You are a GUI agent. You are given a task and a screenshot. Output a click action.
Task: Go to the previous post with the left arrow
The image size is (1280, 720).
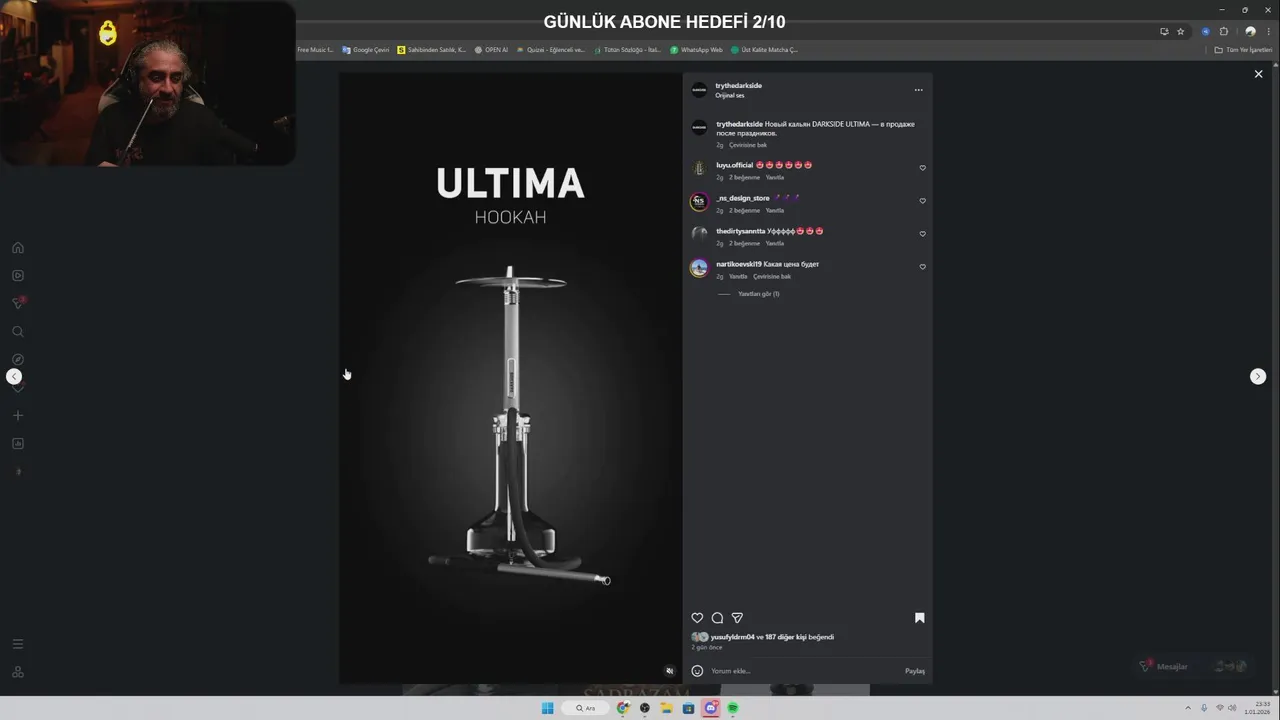pyautogui.click(x=14, y=376)
